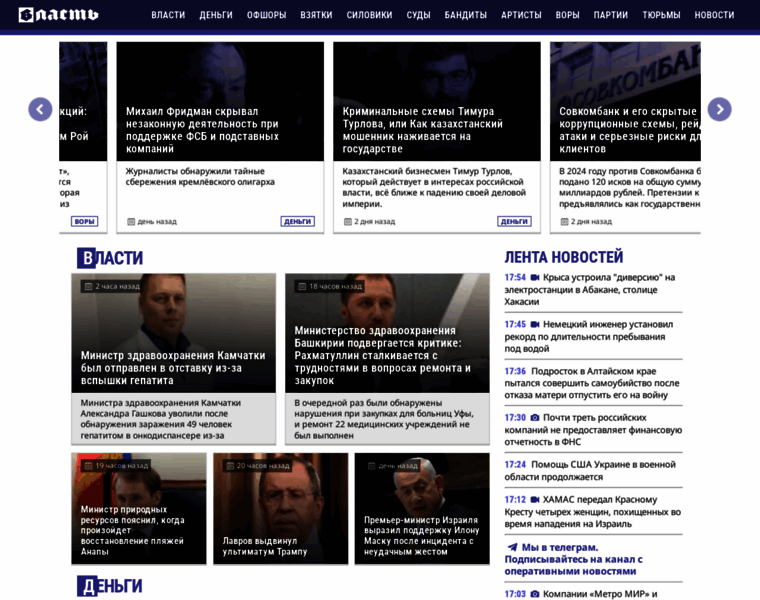Go to previous carousel slide

[x=40, y=109]
